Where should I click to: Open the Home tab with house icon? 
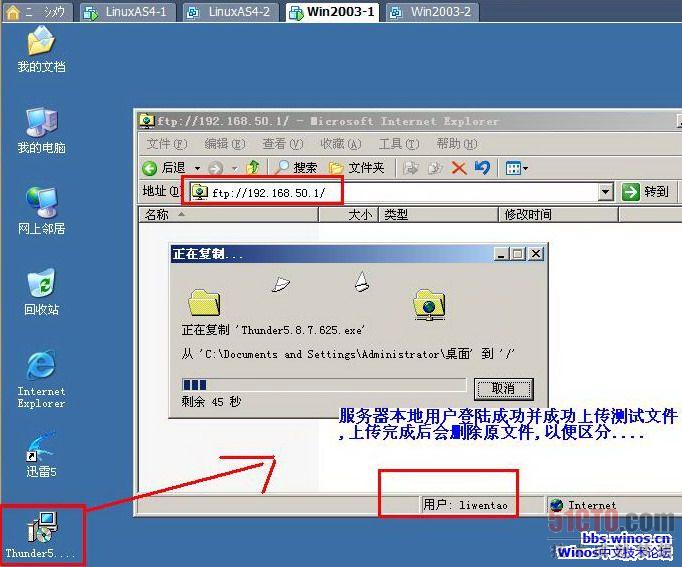point(37,12)
